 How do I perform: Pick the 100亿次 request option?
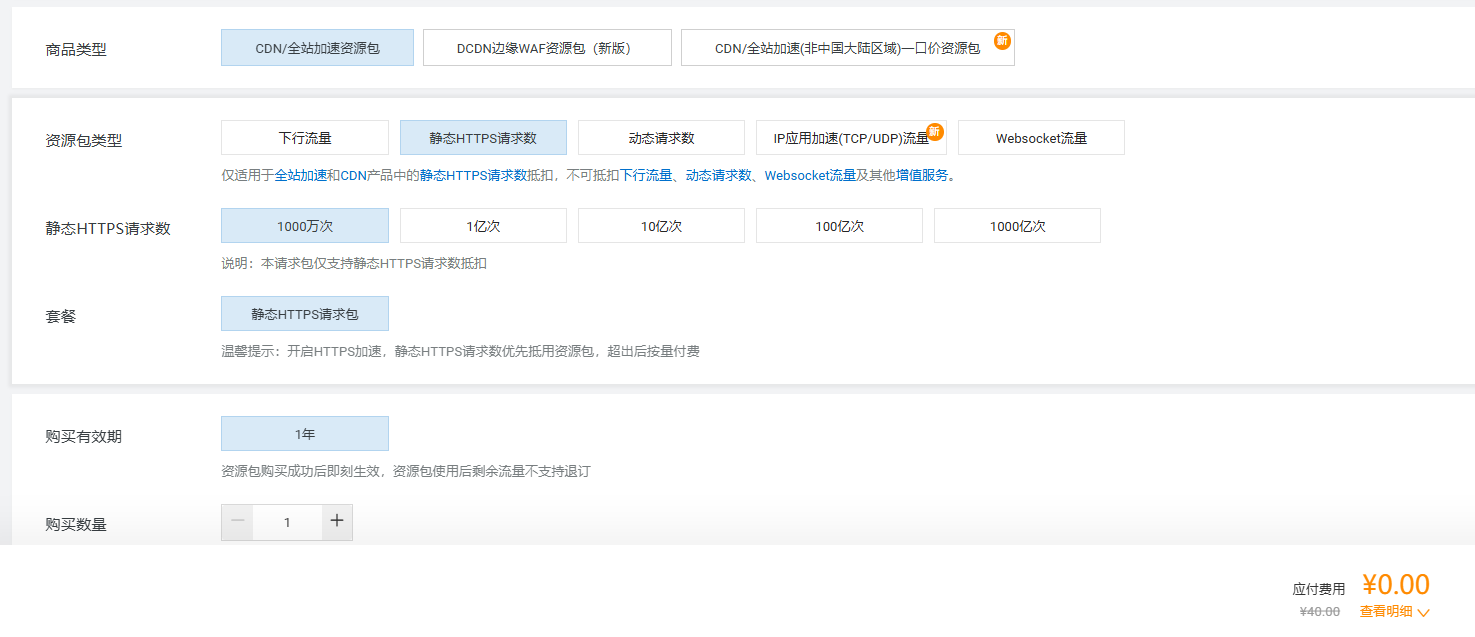[x=839, y=226]
